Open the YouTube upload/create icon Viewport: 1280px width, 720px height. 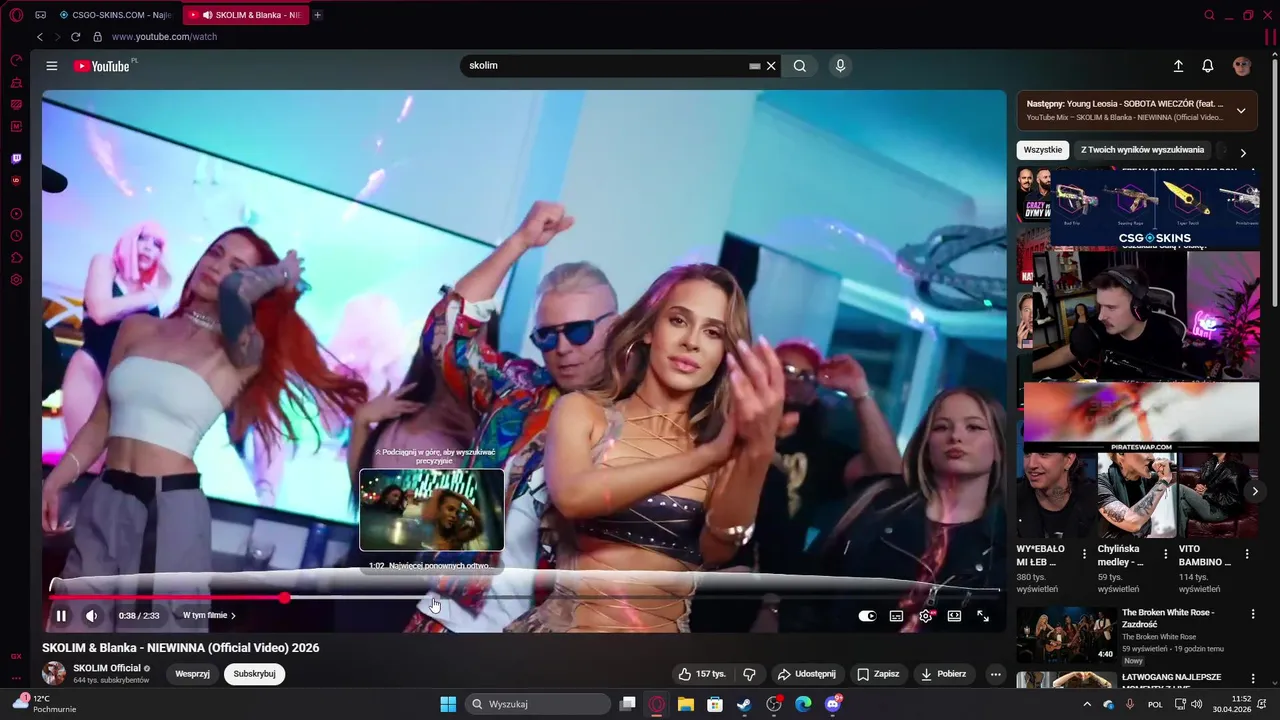click(1178, 66)
